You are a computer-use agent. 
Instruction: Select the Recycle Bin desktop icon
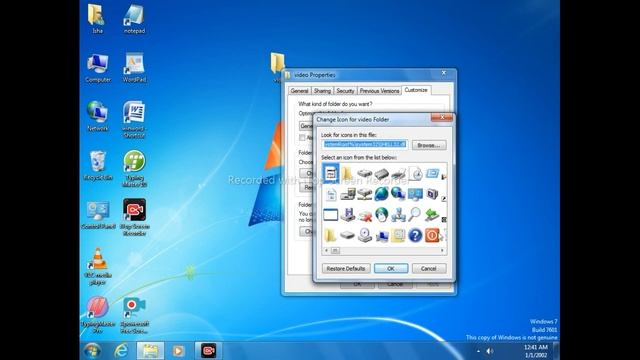point(98,166)
